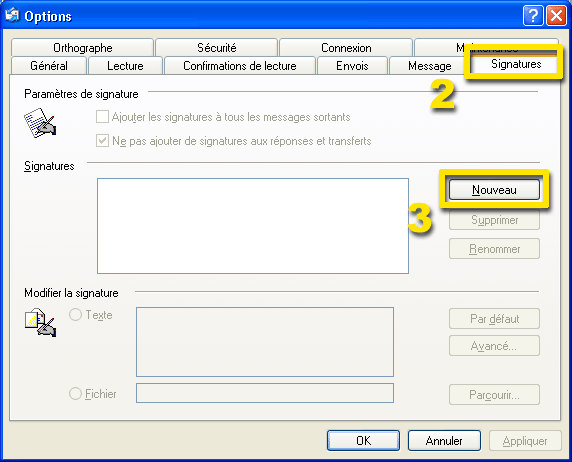Select the Fichier radio button
Viewport: 572px width, 462px height.
[76, 393]
